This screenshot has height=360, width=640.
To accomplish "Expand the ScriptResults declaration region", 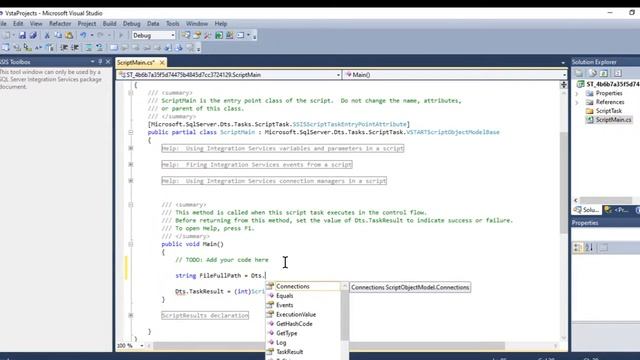I will pyautogui.click(x=131, y=315).
